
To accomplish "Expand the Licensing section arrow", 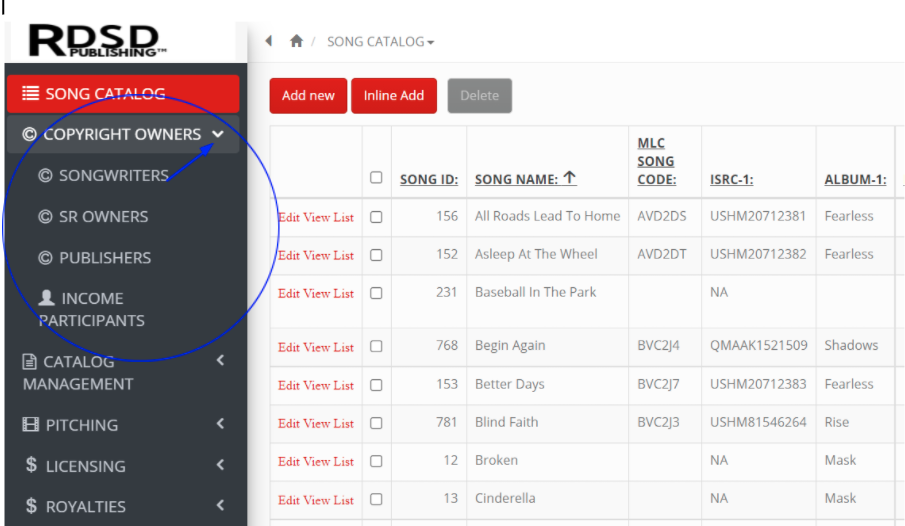I will click(x=220, y=465).
